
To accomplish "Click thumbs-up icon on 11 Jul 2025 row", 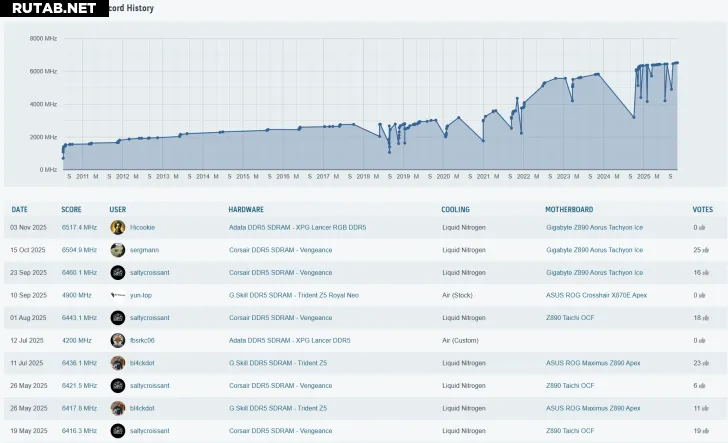I will coord(704,363).
